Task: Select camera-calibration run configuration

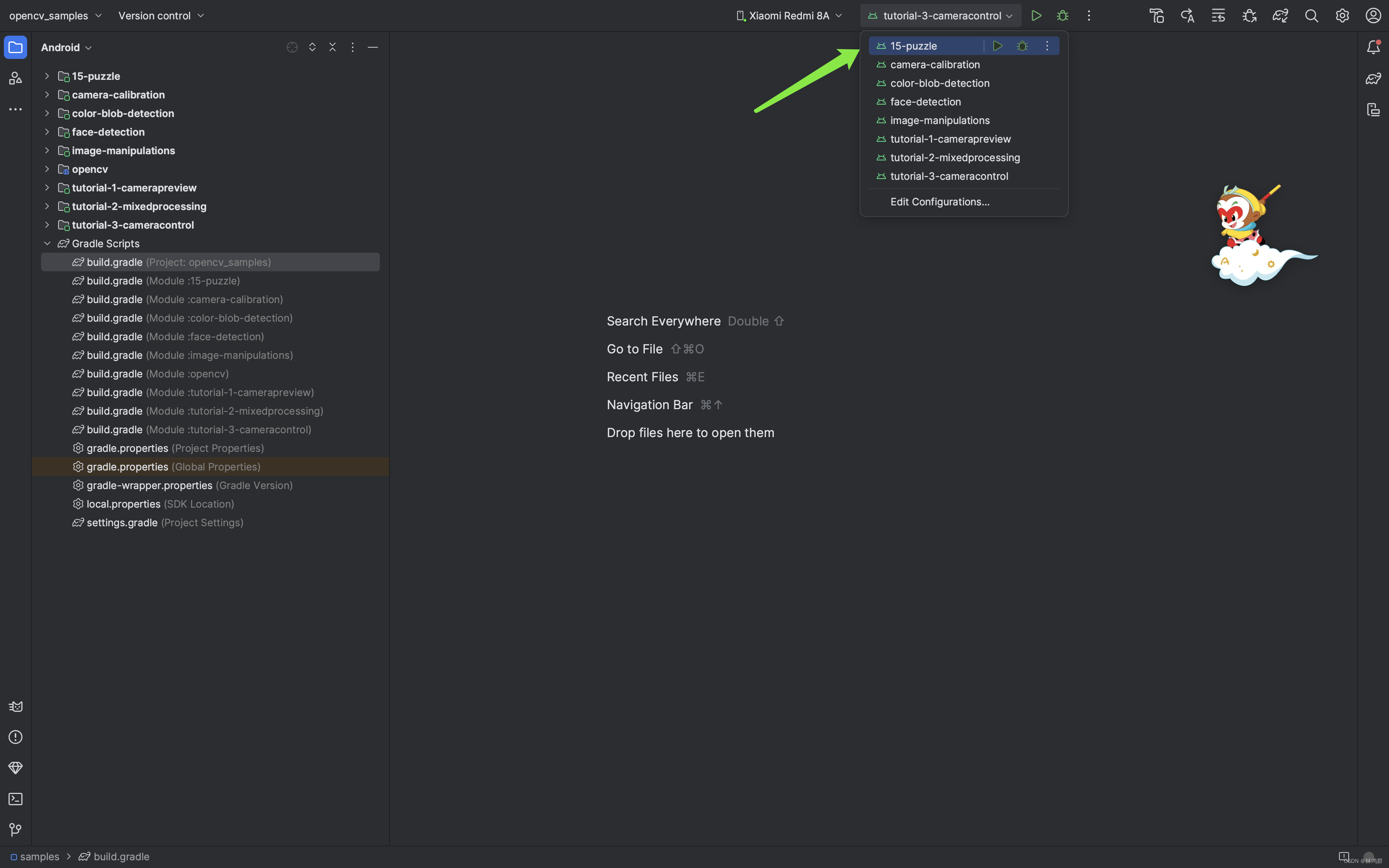Action: pos(934,65)
